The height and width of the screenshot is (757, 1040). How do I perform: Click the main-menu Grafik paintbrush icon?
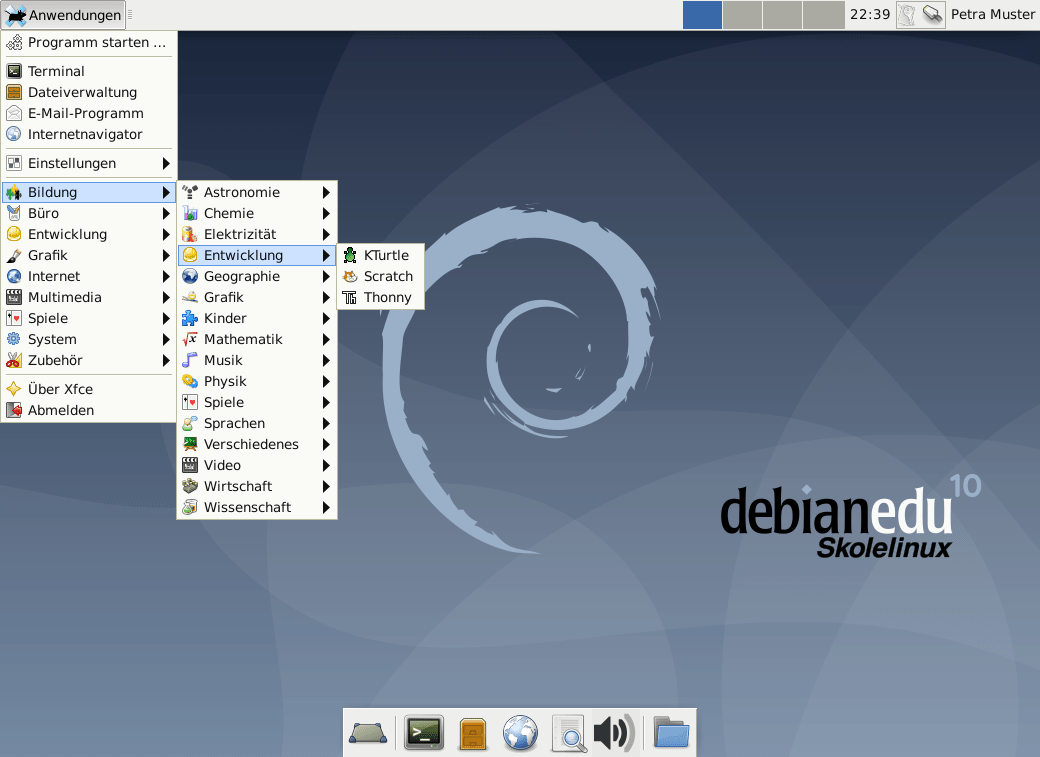point(14,255)
